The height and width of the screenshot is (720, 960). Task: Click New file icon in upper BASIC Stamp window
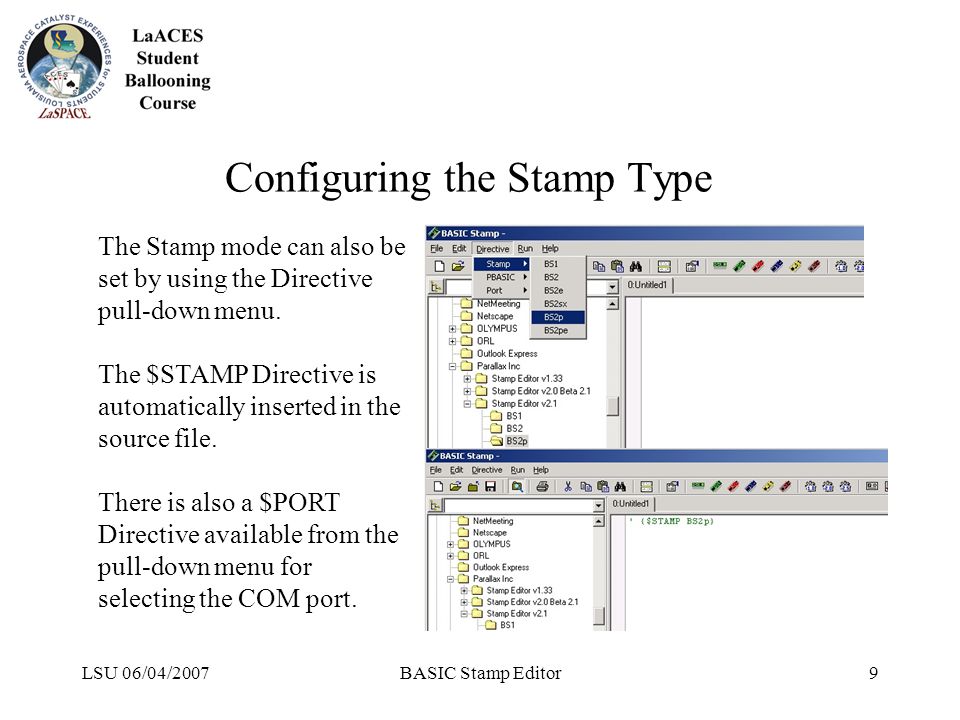440,266
